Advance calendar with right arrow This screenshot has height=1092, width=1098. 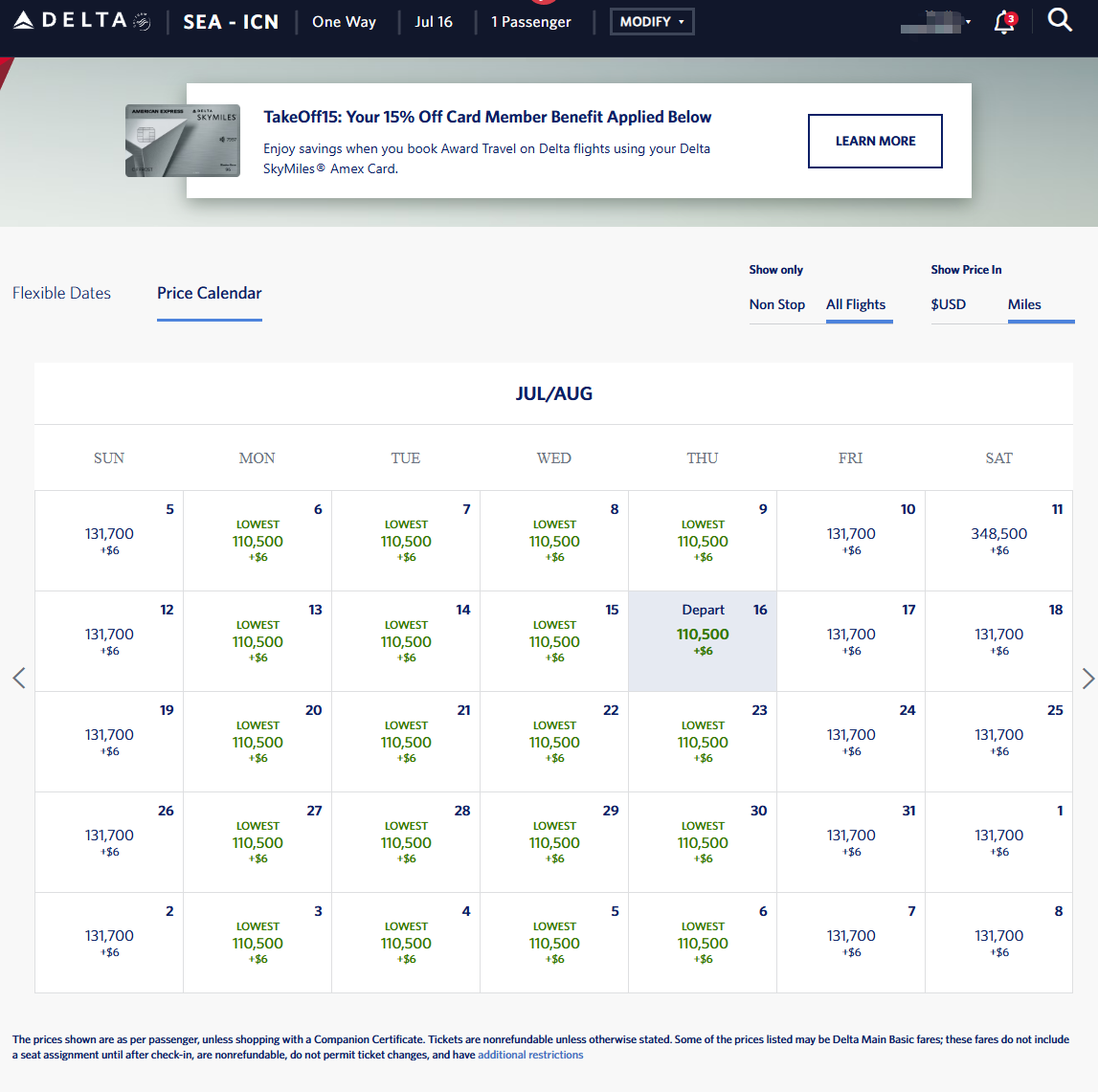coord(1087,678)
